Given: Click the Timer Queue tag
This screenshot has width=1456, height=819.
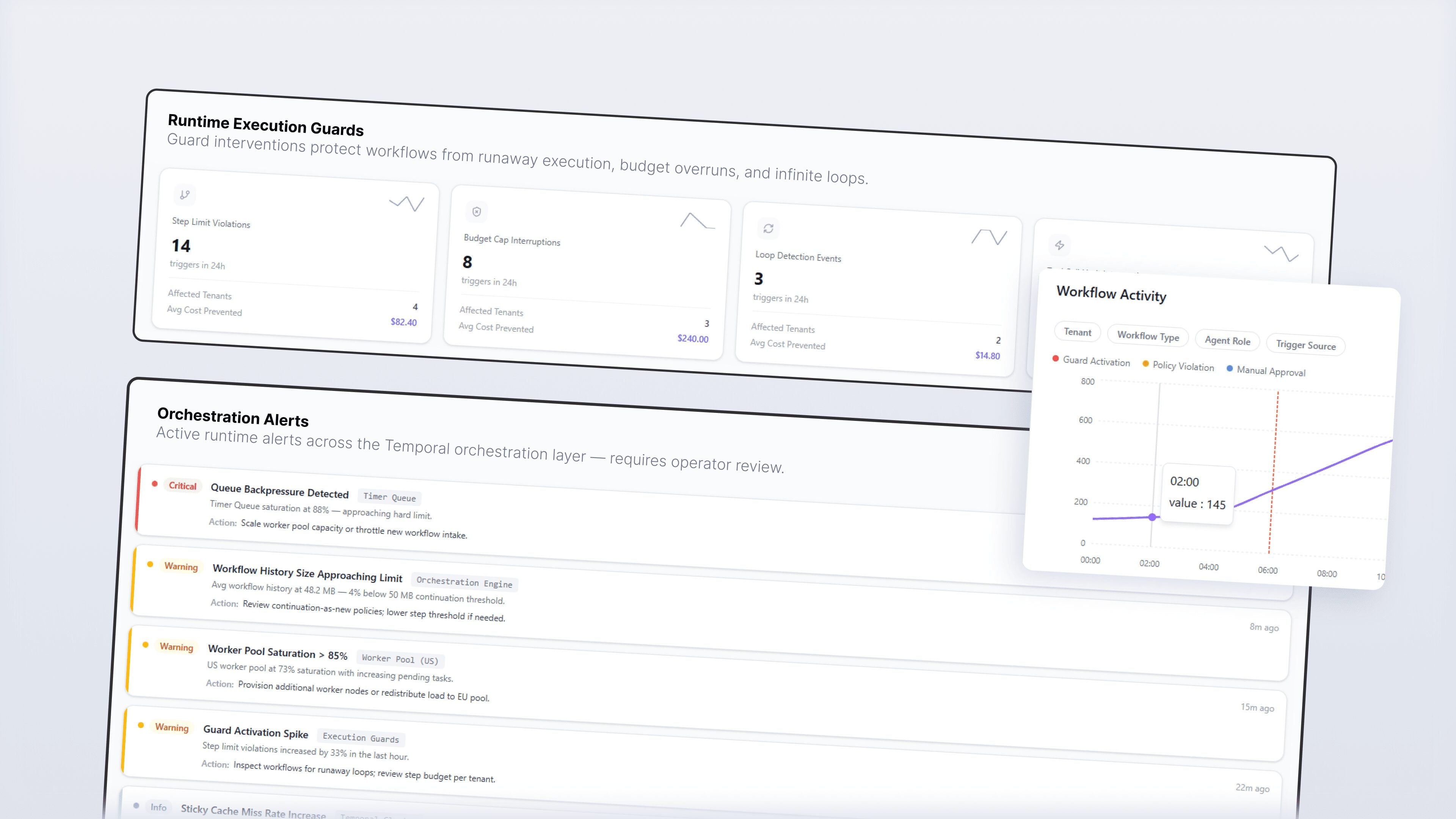Looking at the screenshot, I should pos(389,497).
